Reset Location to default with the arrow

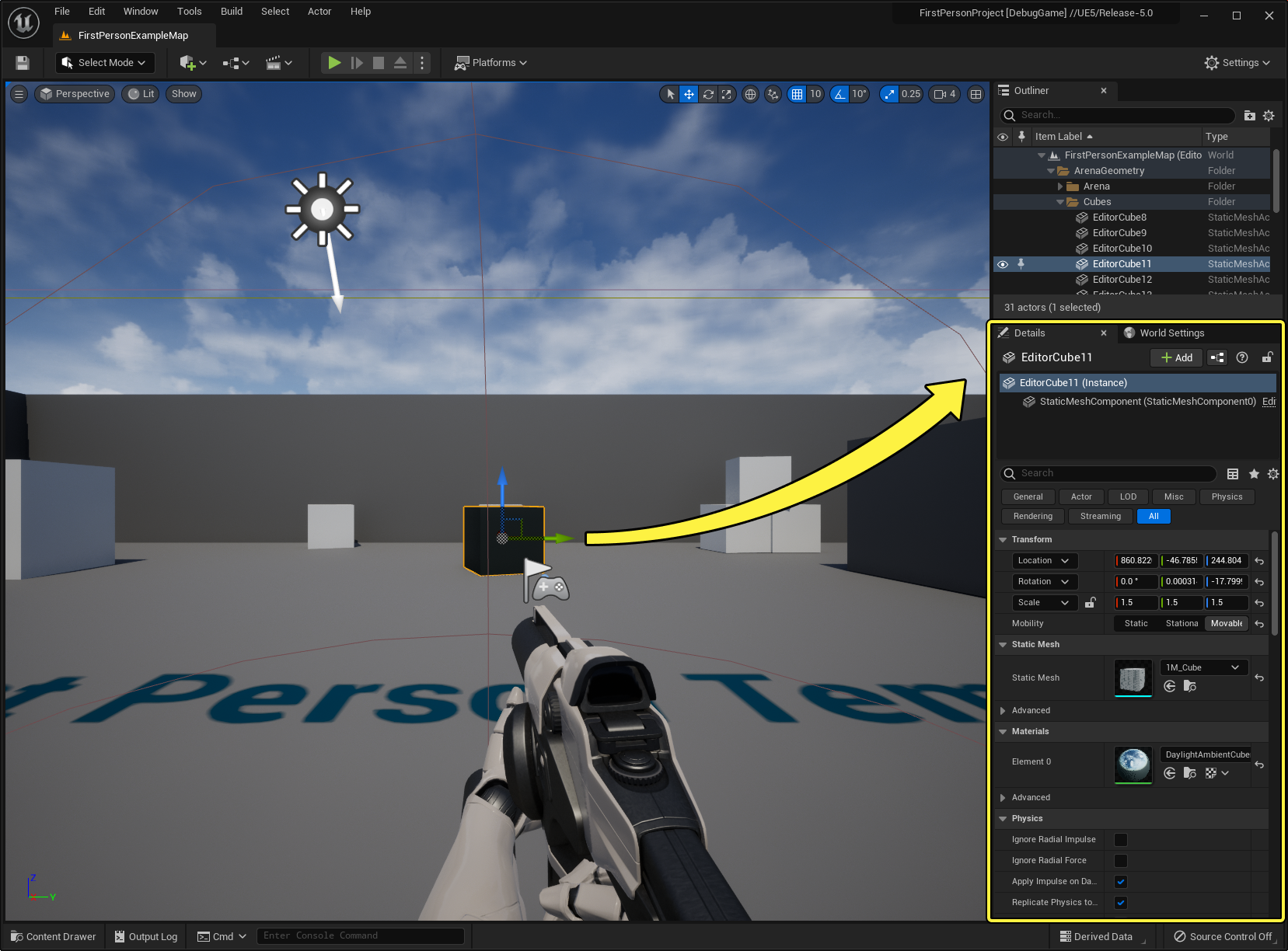1259,561
